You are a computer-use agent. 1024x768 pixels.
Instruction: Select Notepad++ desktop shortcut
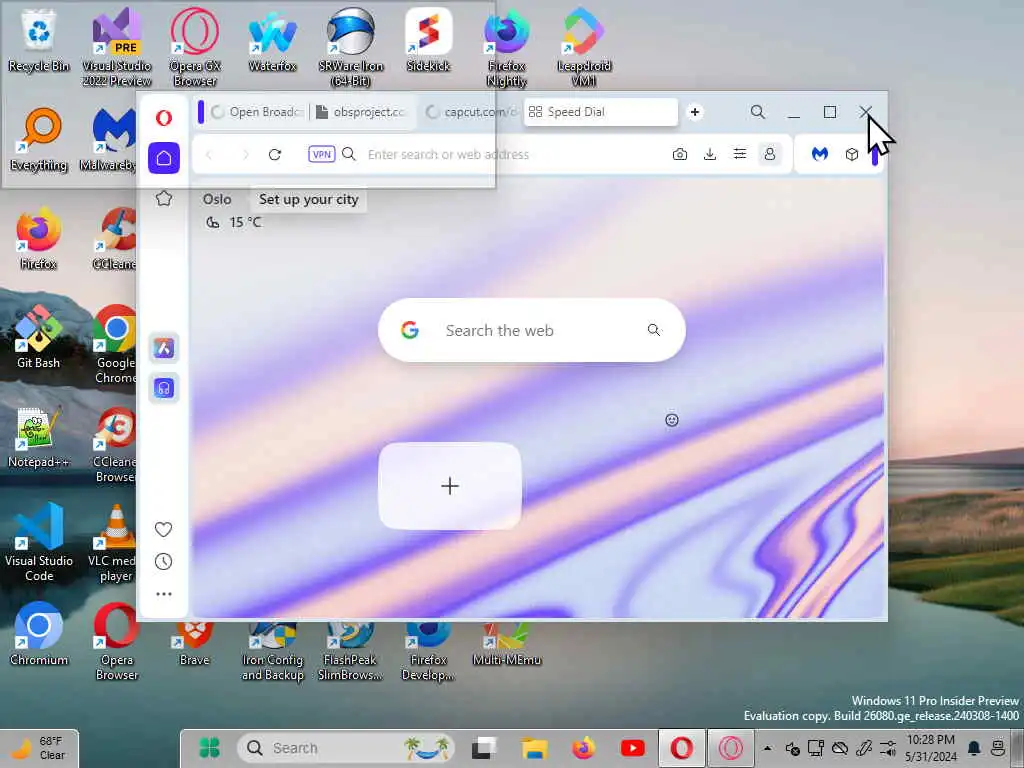coord(39,438)
